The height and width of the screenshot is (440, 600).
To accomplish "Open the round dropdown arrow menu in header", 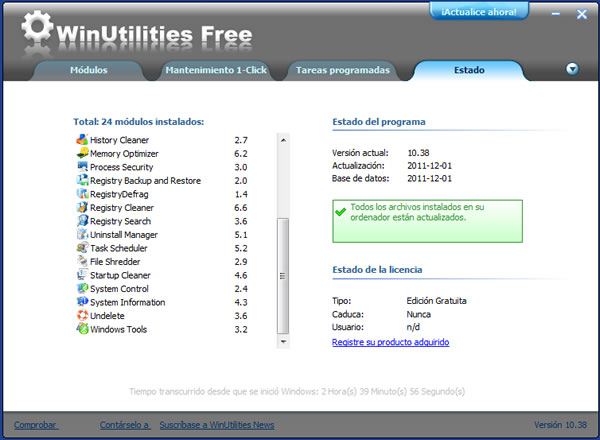I will [572, 69].
